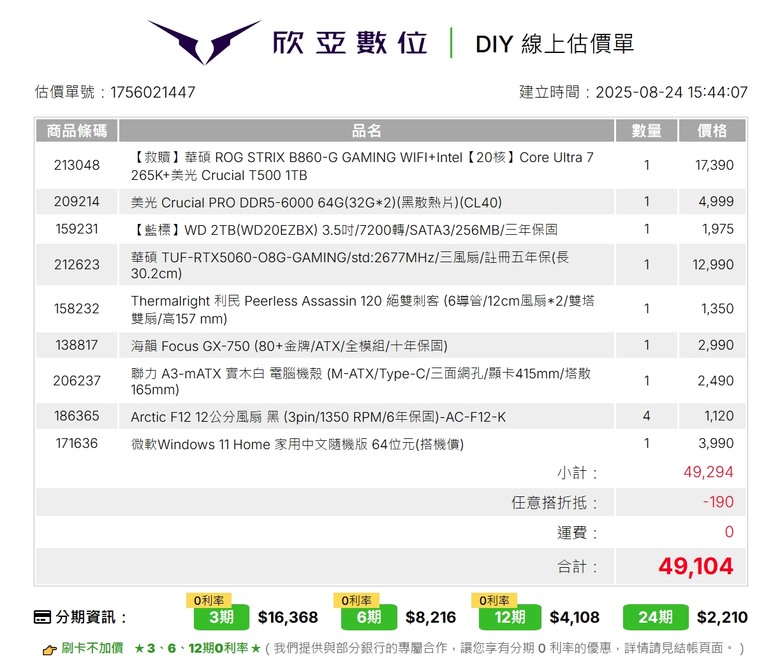Viewport: 780px width, 668px height.
Task: Click the first 2,990 price for Focus GX-750
Action: [716, 345]
